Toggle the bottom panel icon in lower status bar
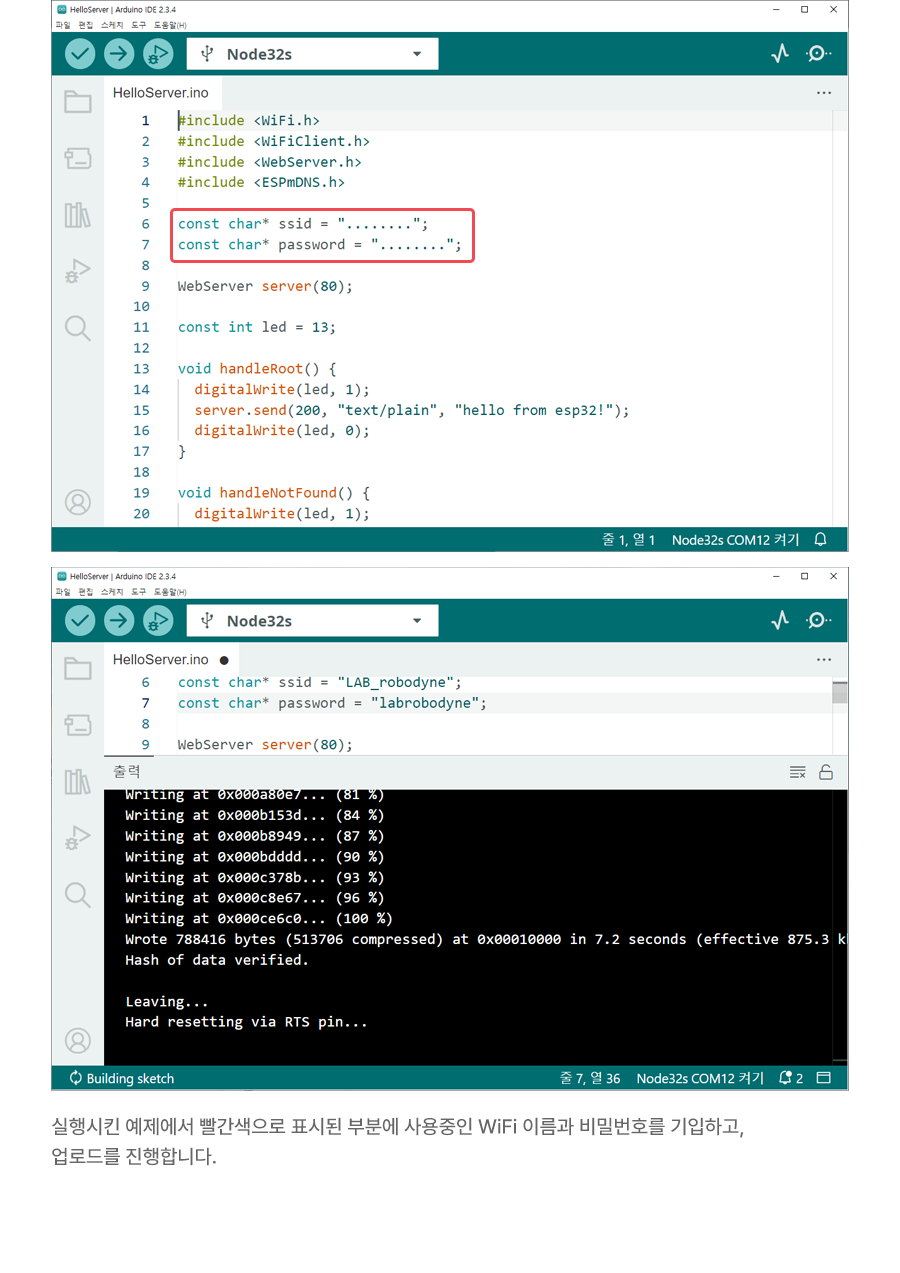 [x=824, y=1078]
